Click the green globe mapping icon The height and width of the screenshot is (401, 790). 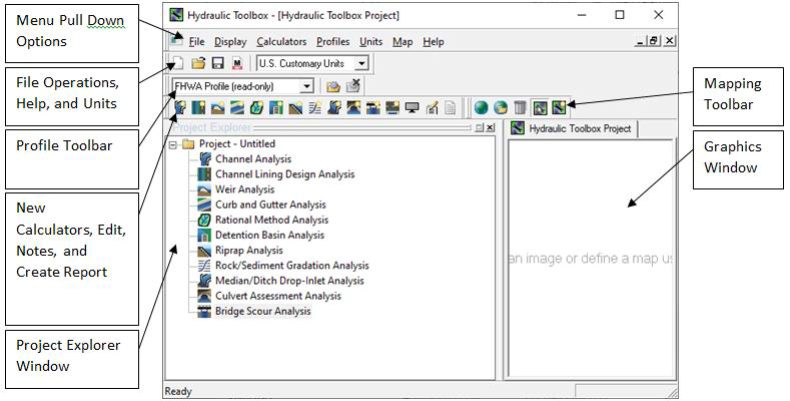pos(481,107)
